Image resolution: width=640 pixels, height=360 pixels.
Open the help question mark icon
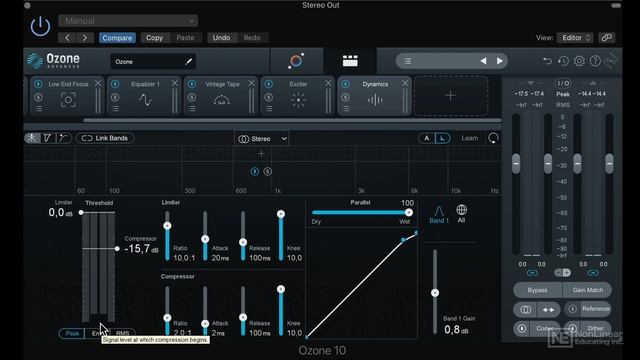[x=595, y=61]
